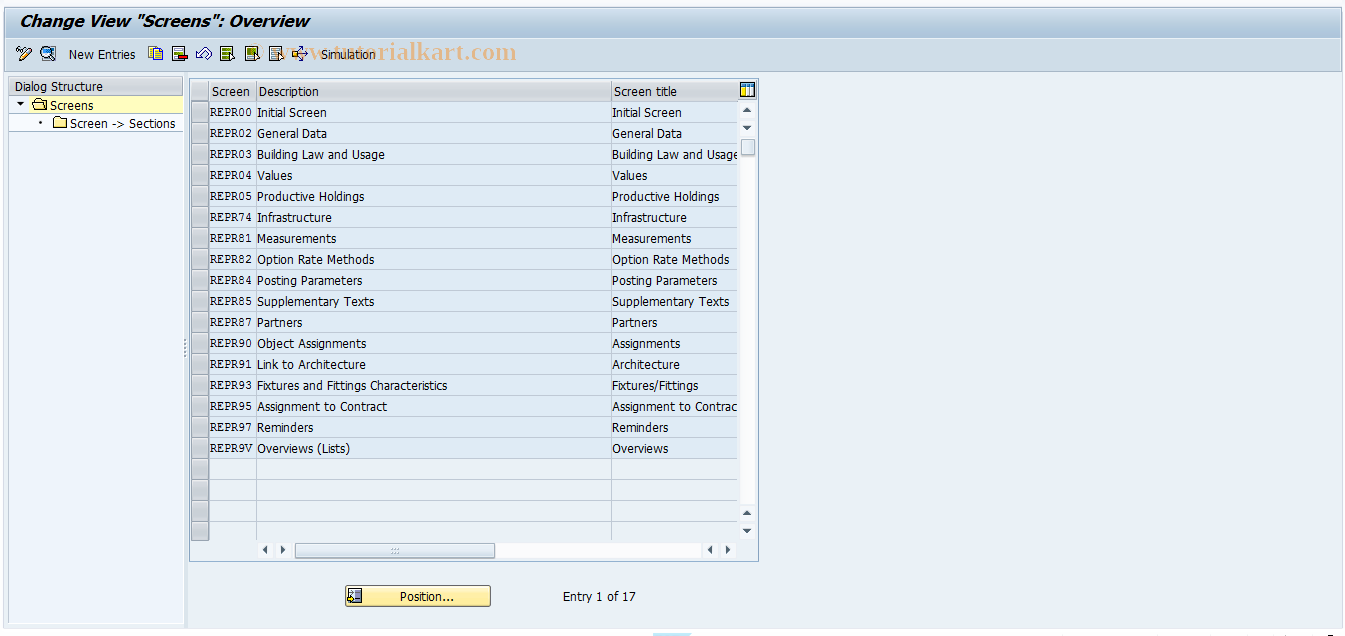Click the 'Overviews (Lists)' description cell
1345x636 pixels.
434,448
